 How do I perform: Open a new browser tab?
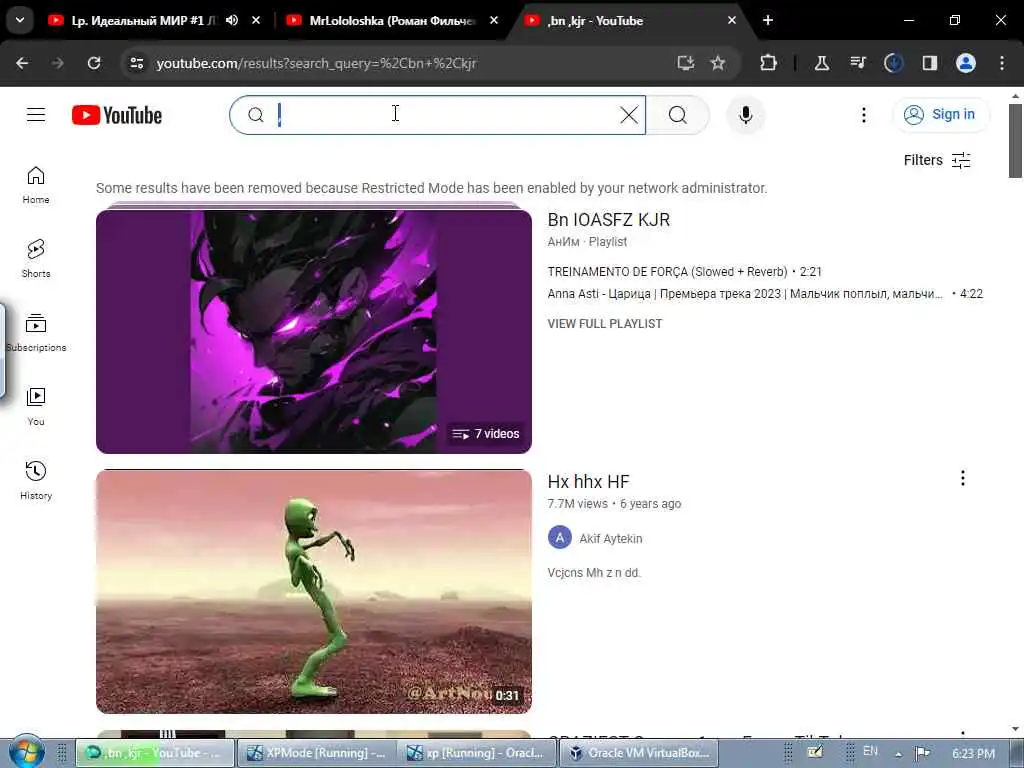(x=768, y=20)
